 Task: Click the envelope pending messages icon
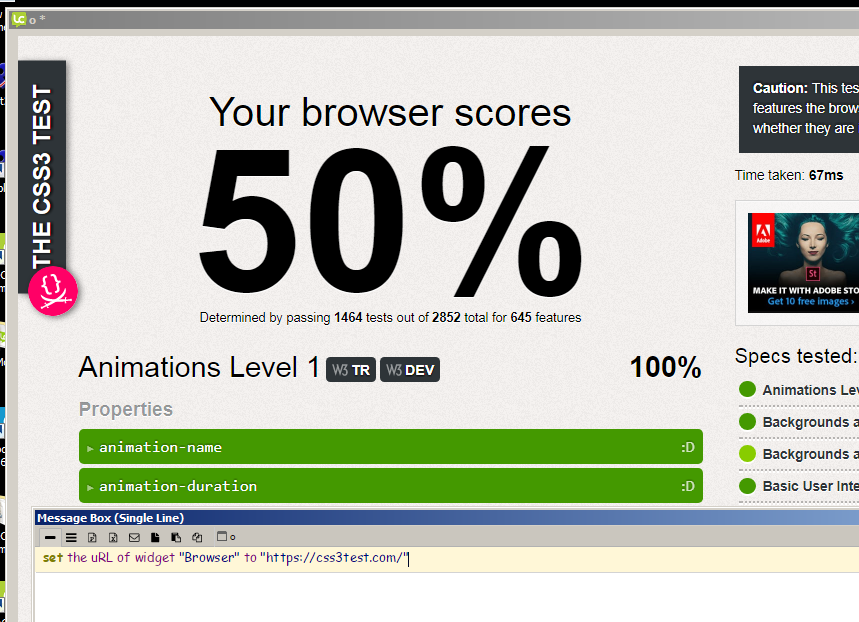click(x=134, y=538)
